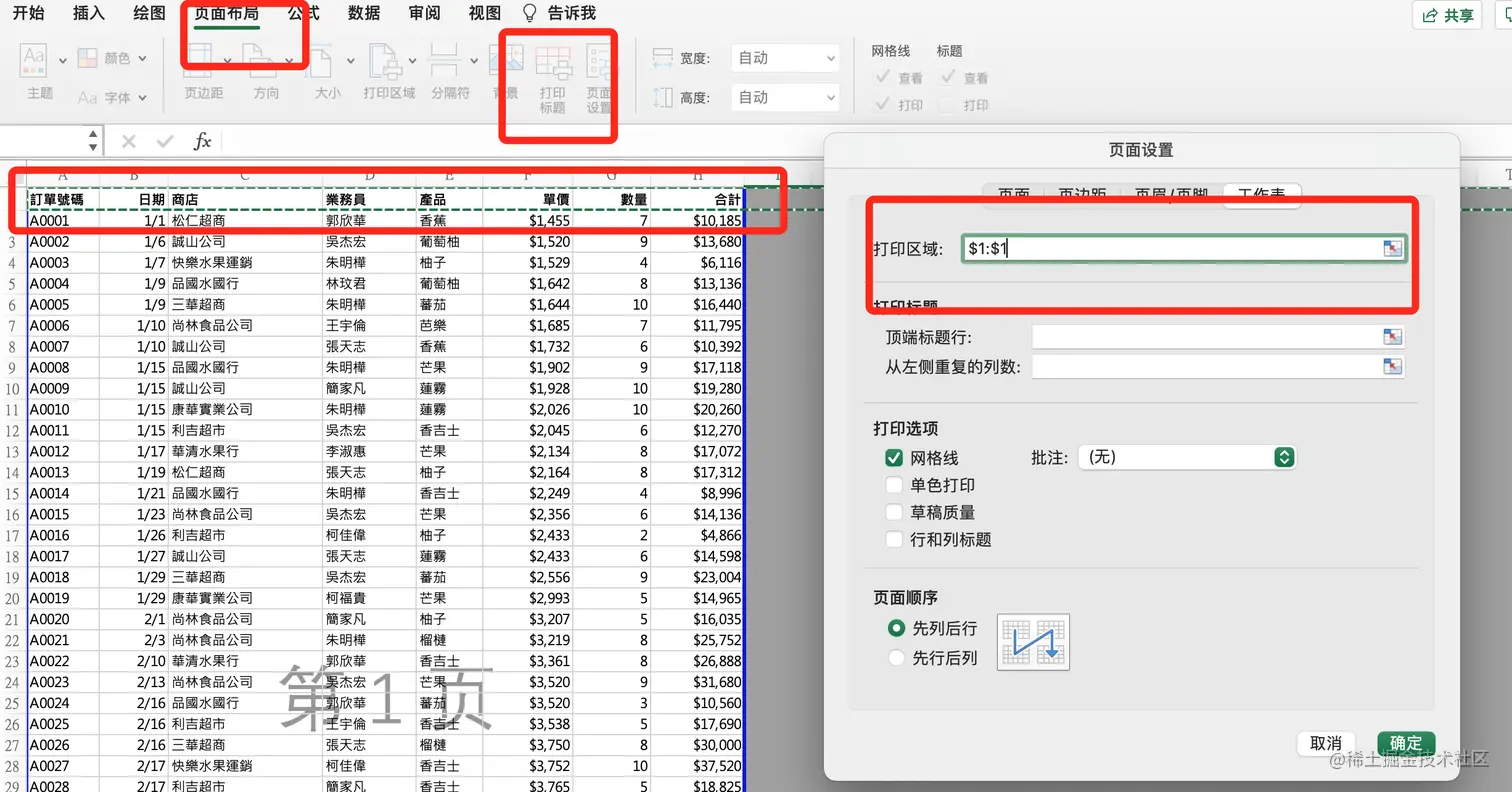Click the 宽度 scale width icon
1512x792 pixels.
pos(662,58)
